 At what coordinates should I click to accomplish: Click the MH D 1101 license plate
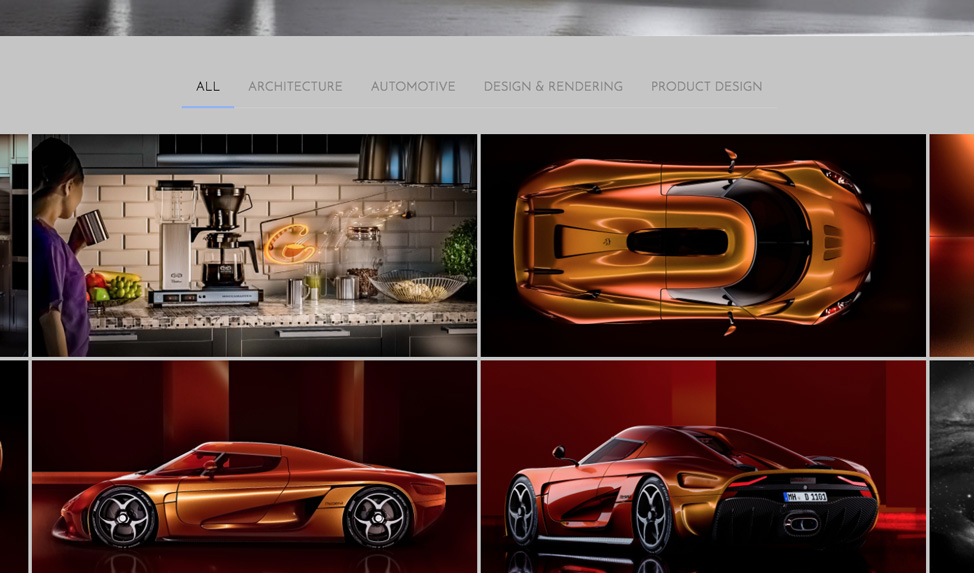(x=805, y=497)
